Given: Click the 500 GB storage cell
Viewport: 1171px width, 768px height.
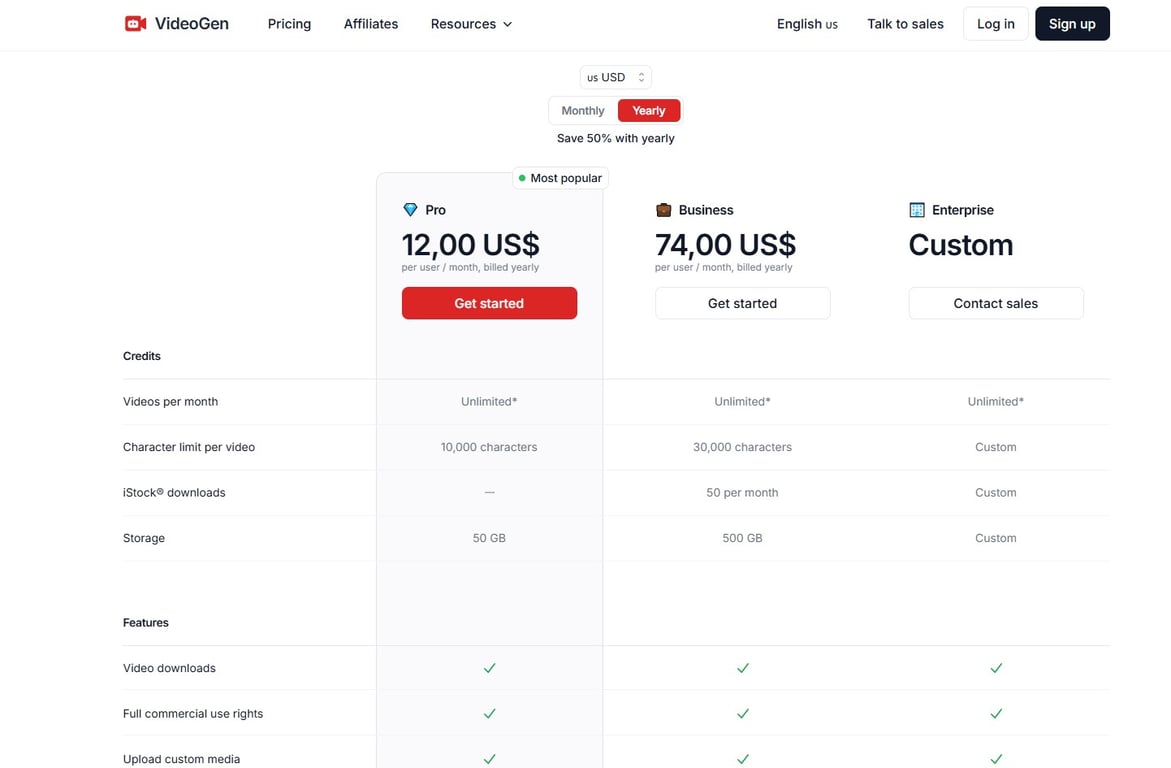Looking at the screenshot, I should point(742,538).
